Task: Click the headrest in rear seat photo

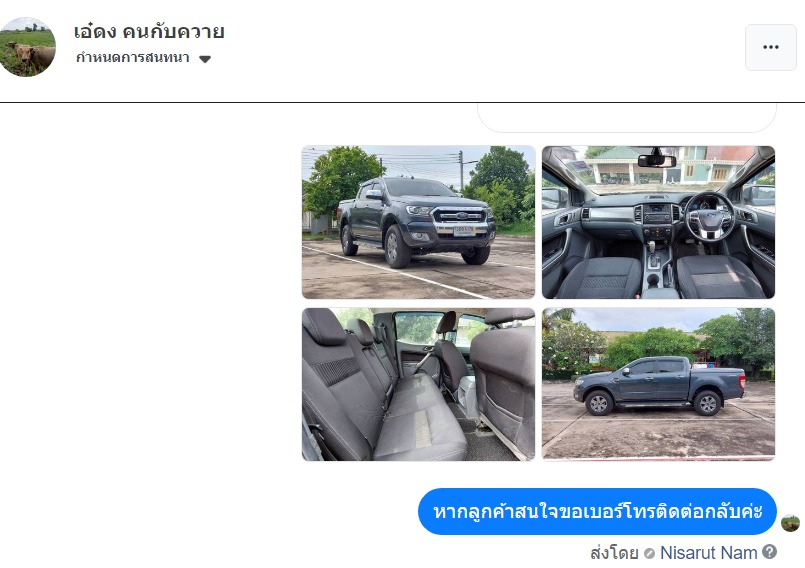Action: [323, 326]
